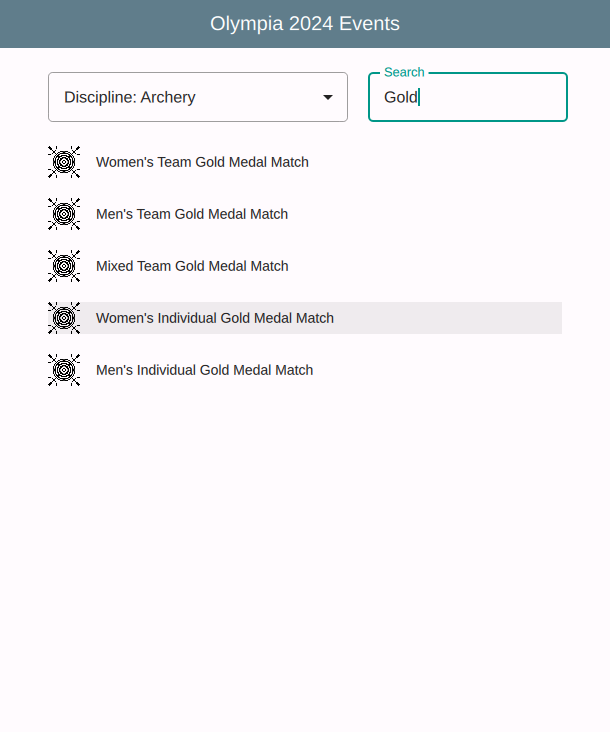Screen dimensions: 610x732
Task: Click empty area below the events list
Action: click(x=305, y=550)
